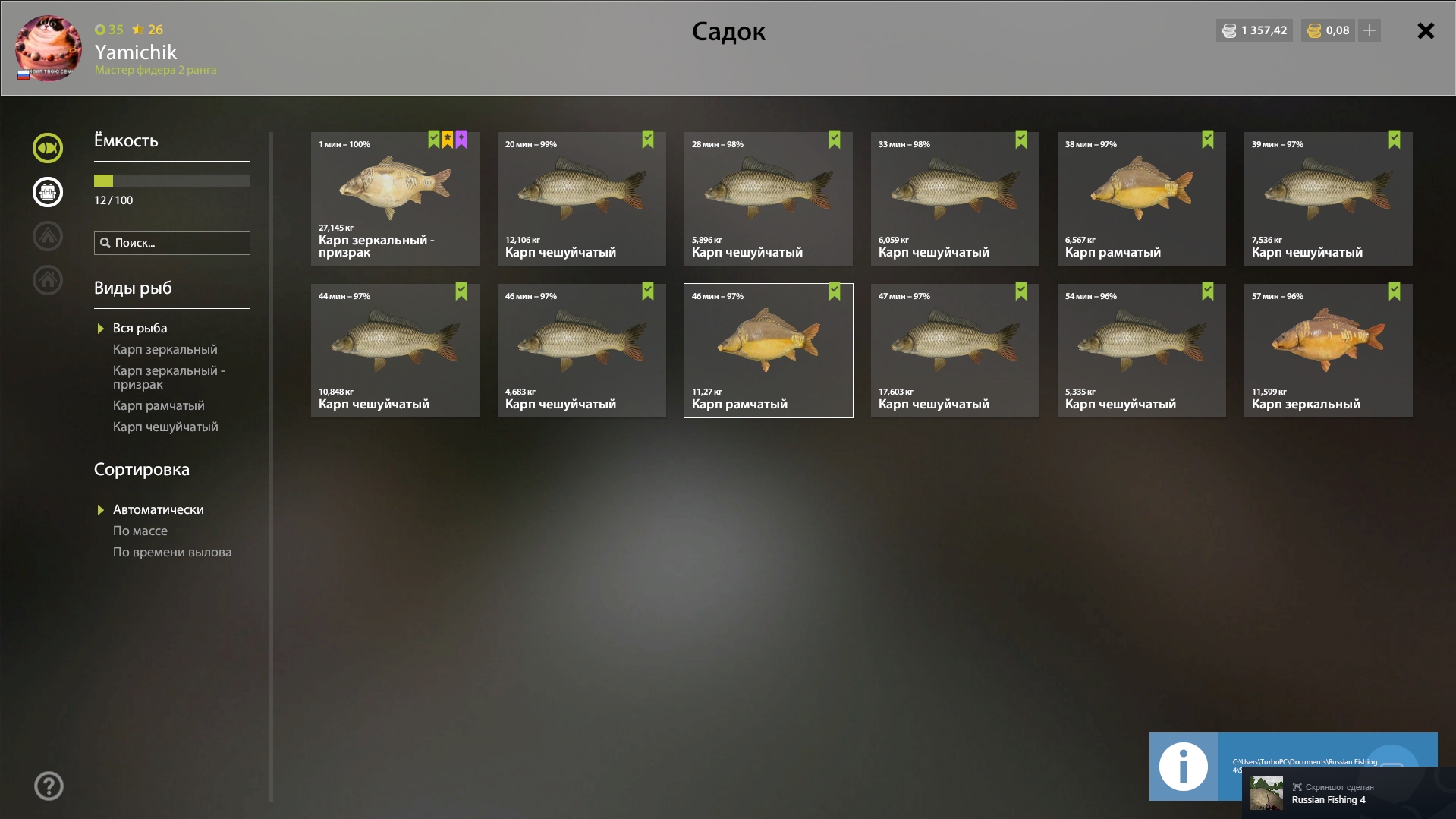The image size is (1456, 819).
Task: Toggle purple bookmark on ghost mirror carp
Action: click(x=461, y=140)
